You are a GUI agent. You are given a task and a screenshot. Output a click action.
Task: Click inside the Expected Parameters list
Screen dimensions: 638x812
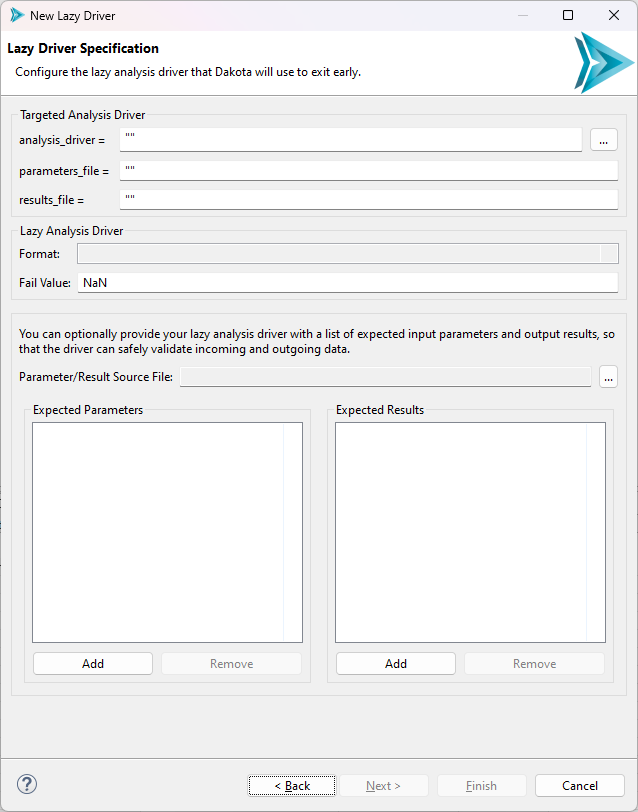167,532
